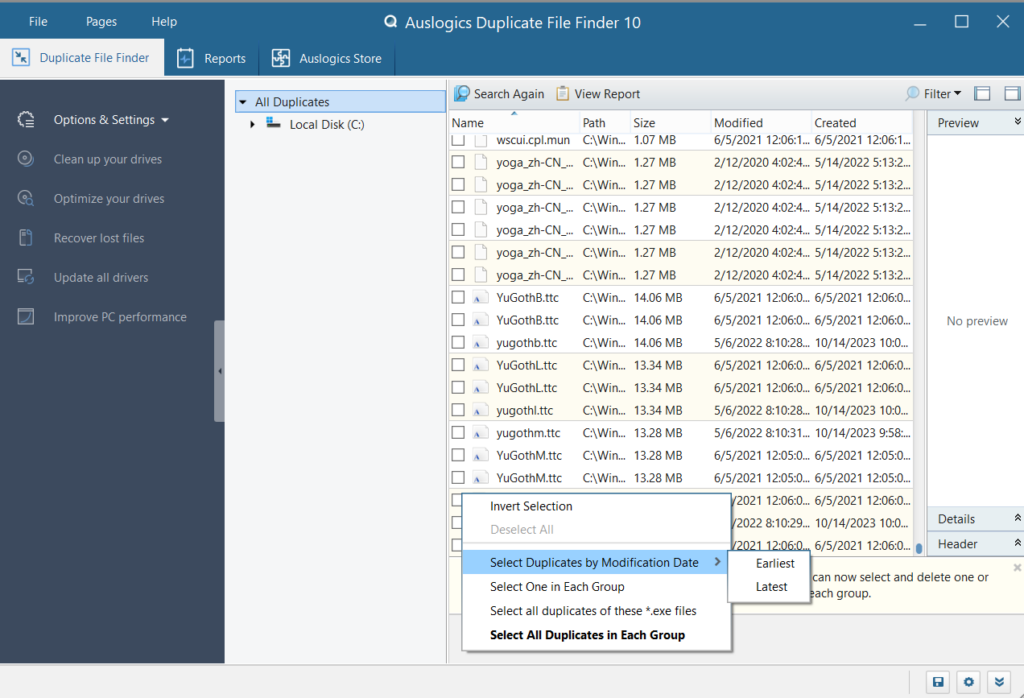Tick the checkbox next to yugothb.ttc
This screenshot has height=698, width=1024.
pos(458,343)
